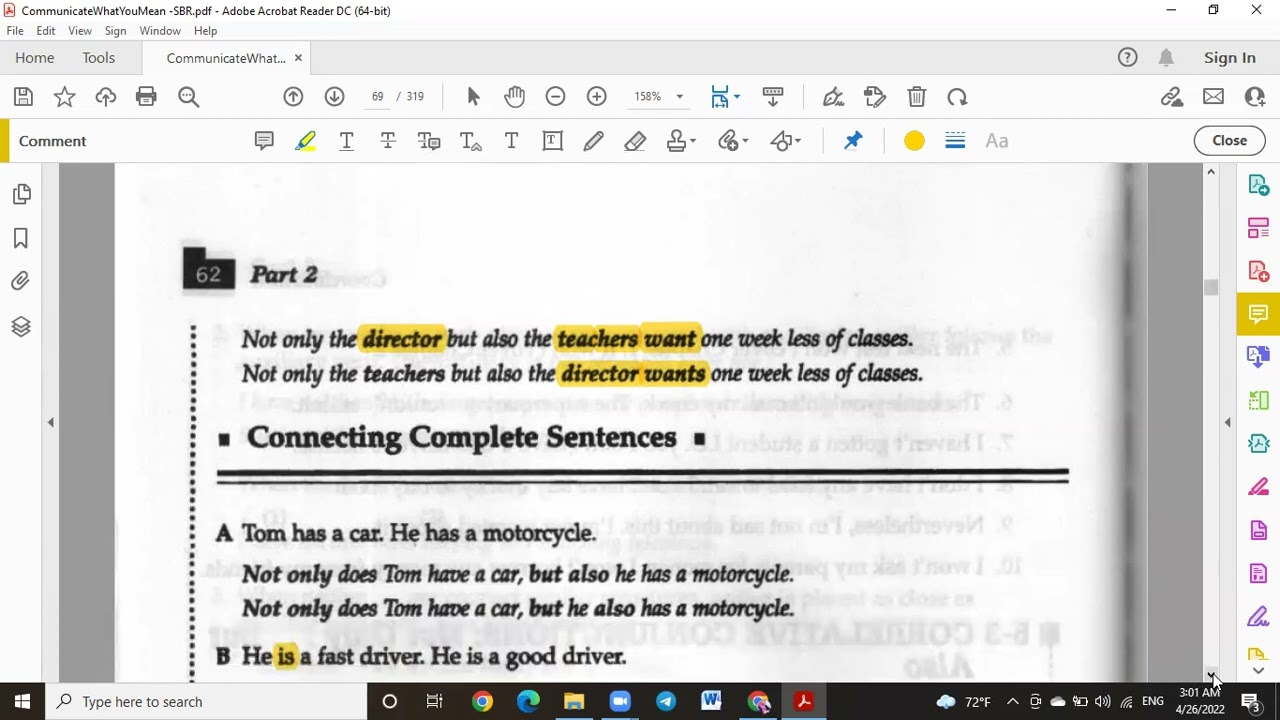The height and width of the screenshot is (720, 1280).
Task: Go to the previous page arrow
Action: (293, 97)
